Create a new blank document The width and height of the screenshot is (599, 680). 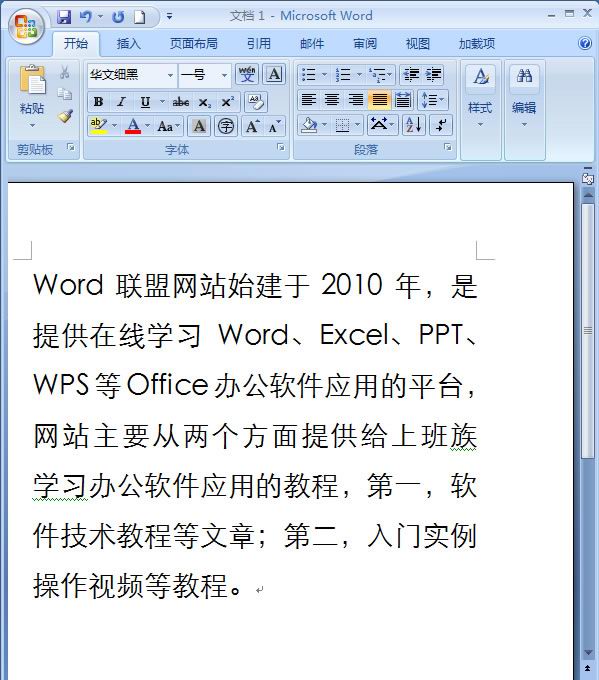click(x=139, y=16)
